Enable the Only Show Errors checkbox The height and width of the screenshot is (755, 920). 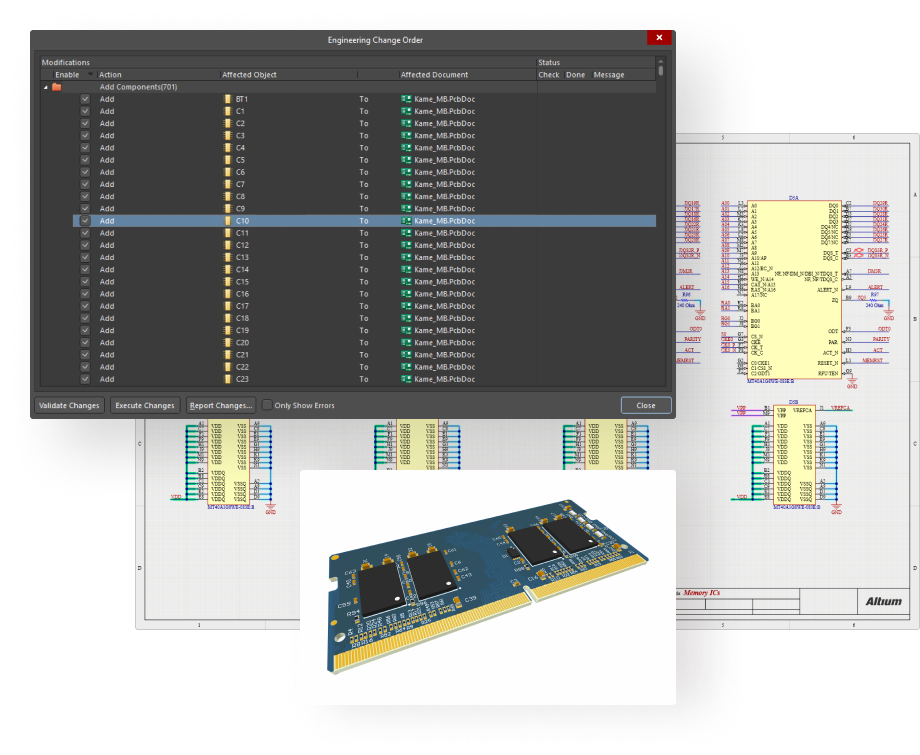pyautogui.click(x=267, y=405)
